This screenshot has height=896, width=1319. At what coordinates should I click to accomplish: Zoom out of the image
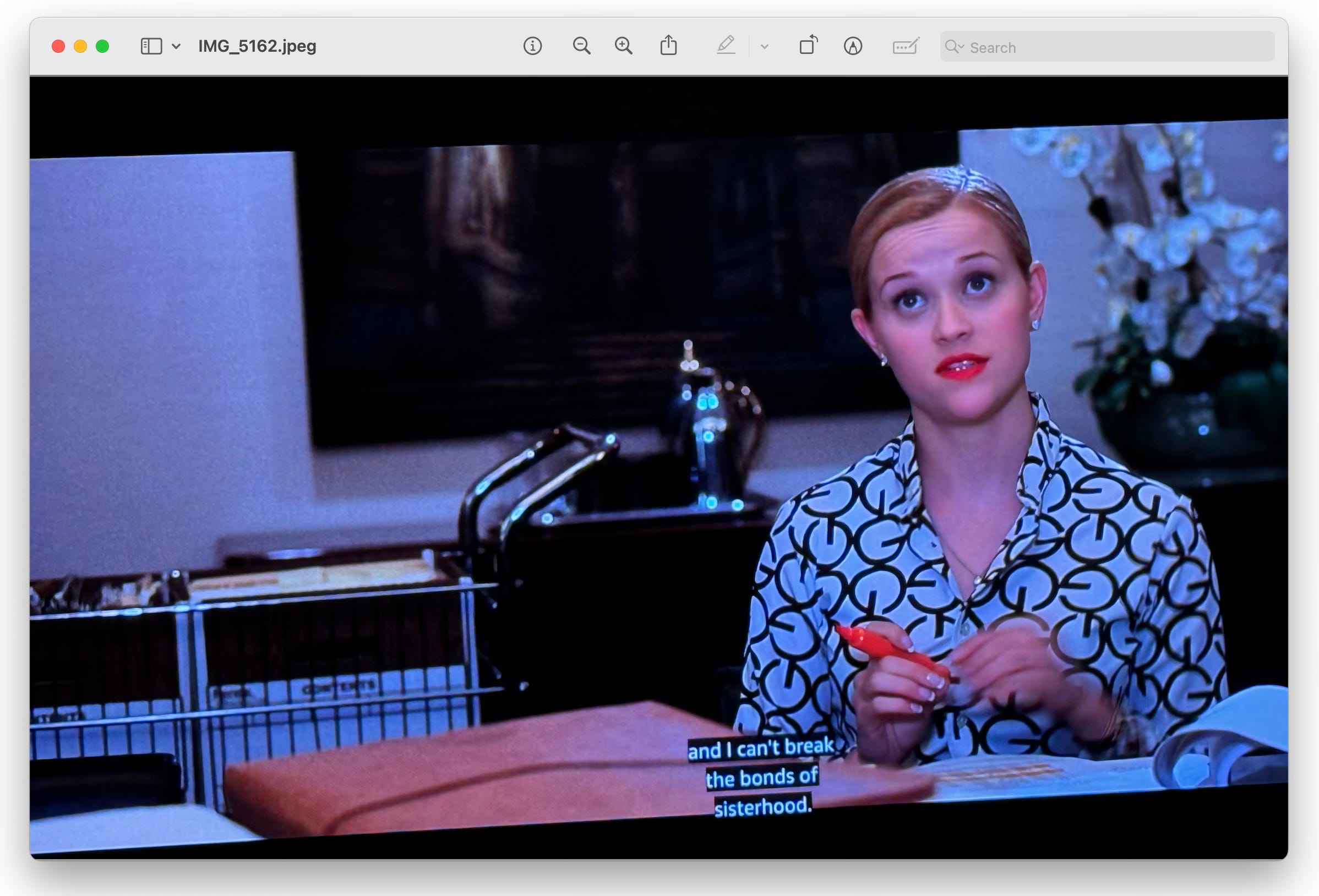pos(581,46)
